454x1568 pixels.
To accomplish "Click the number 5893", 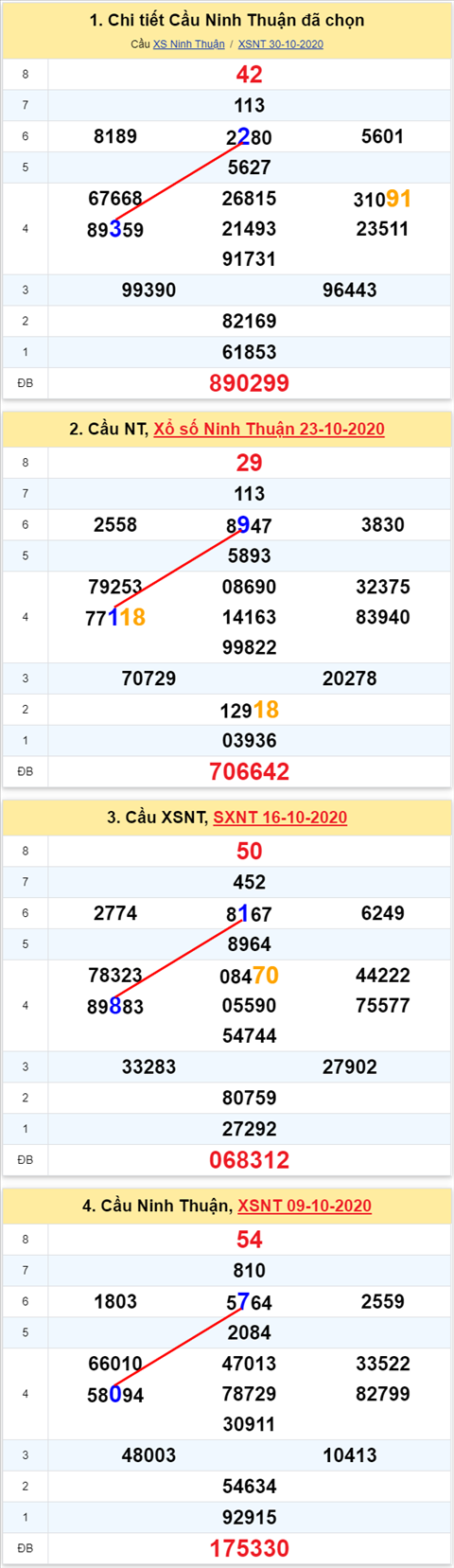I will pos(250,555).
